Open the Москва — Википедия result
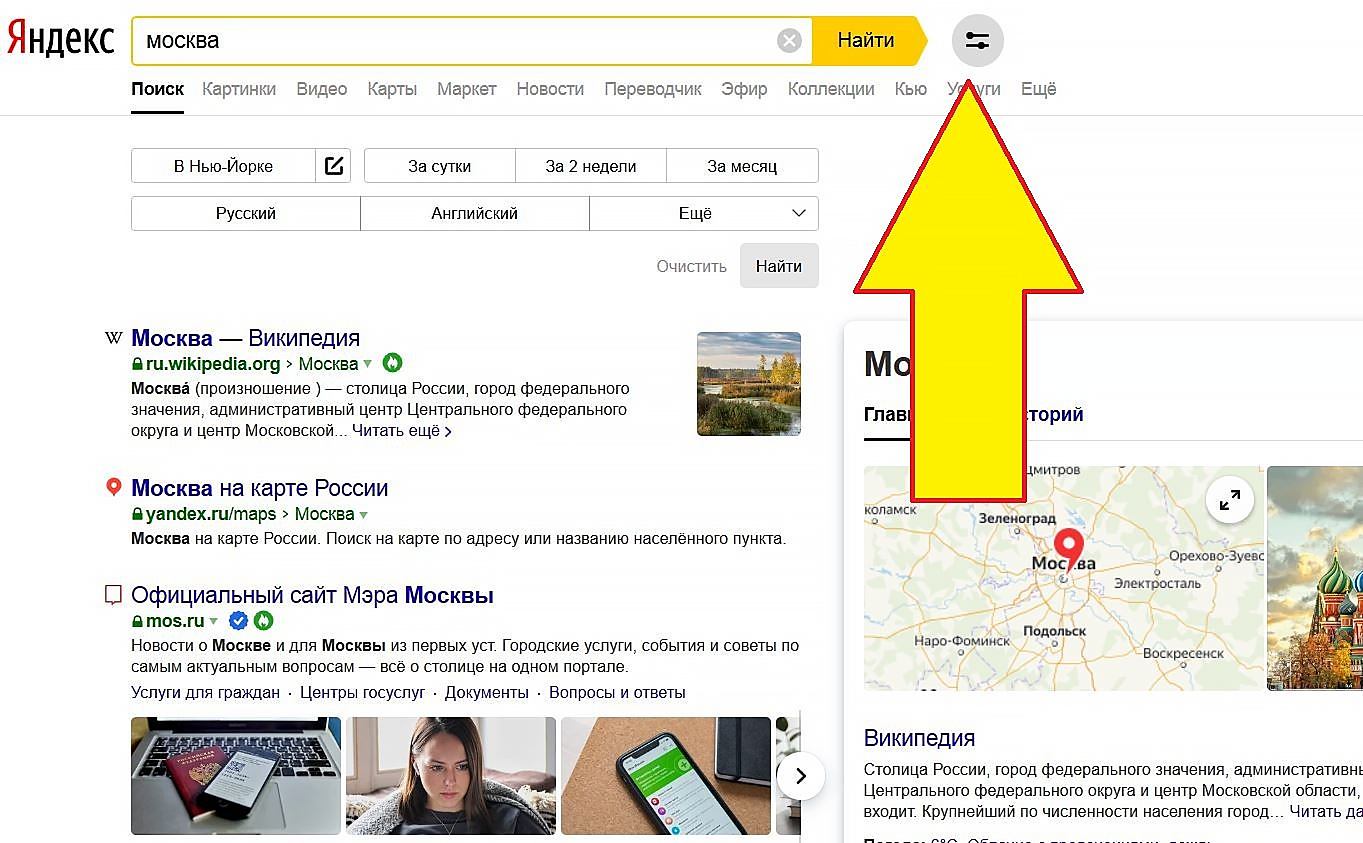This screenshot has width=1363, height=843. [245, 338]
